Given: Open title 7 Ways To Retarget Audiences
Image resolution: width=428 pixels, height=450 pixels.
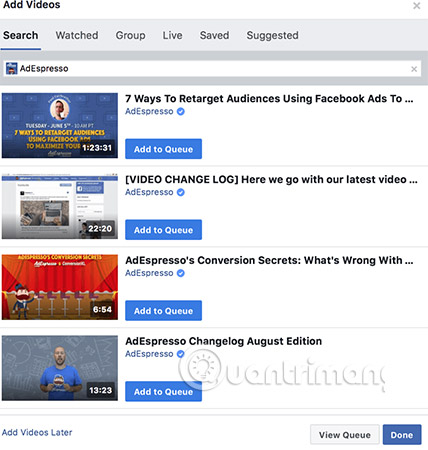Looking at the screenshot, I should 269,99.
